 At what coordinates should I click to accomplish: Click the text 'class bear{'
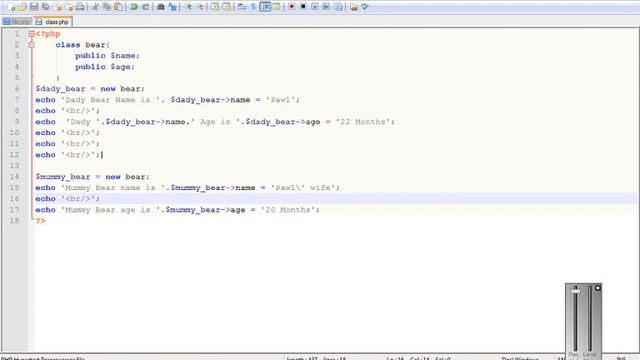(x=82, y=45)
